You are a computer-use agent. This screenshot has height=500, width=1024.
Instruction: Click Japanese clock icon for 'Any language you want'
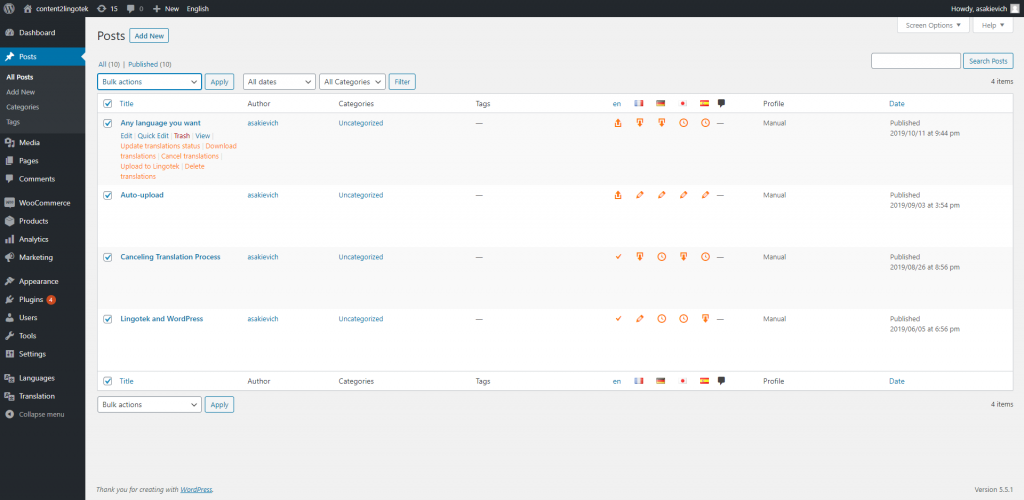coord(683,123)
